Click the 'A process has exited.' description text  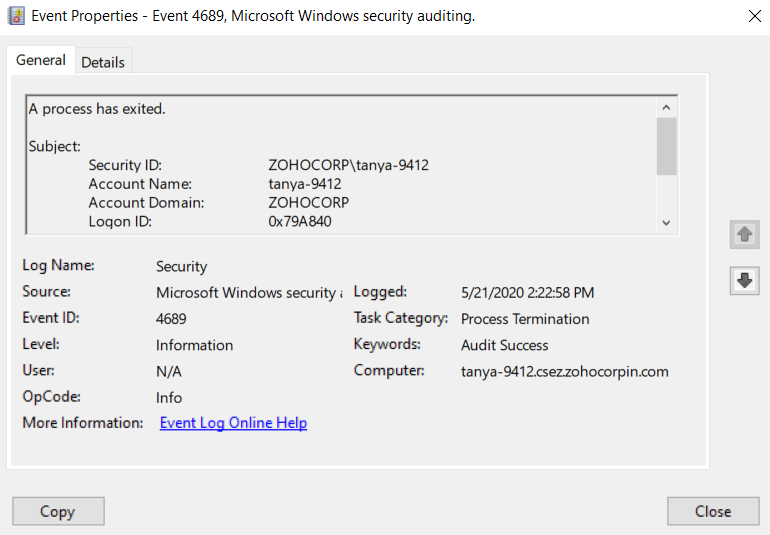pyautogui.click(x=97, y=109)
